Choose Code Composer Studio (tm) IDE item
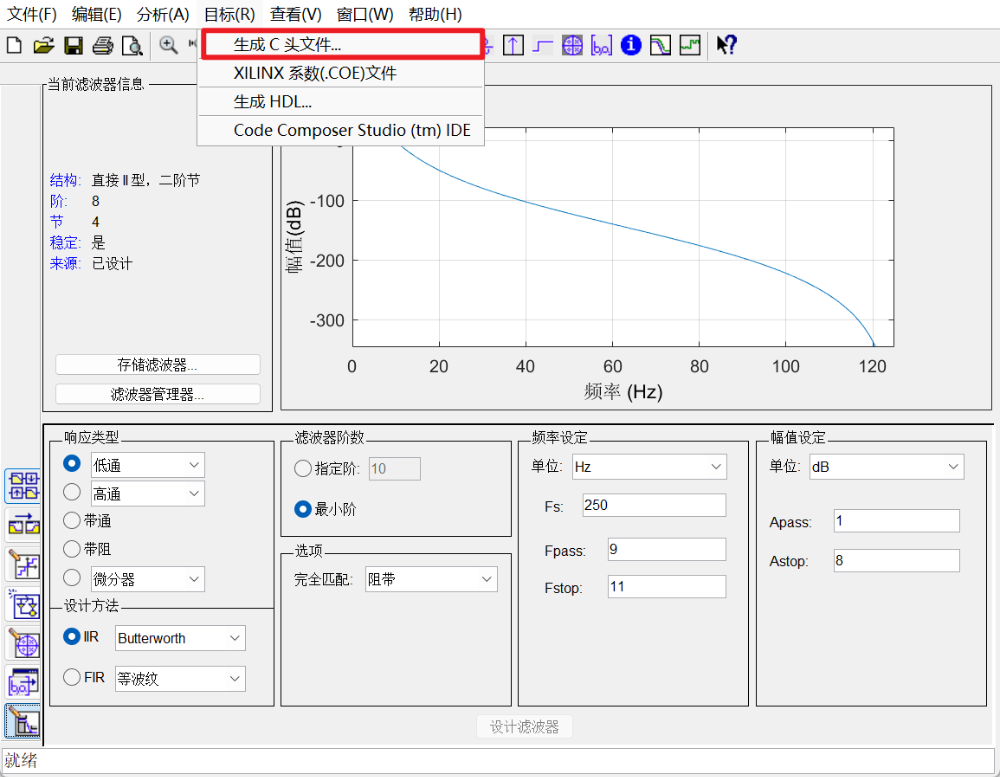The image size is (1000, 777). coord(341,130)
